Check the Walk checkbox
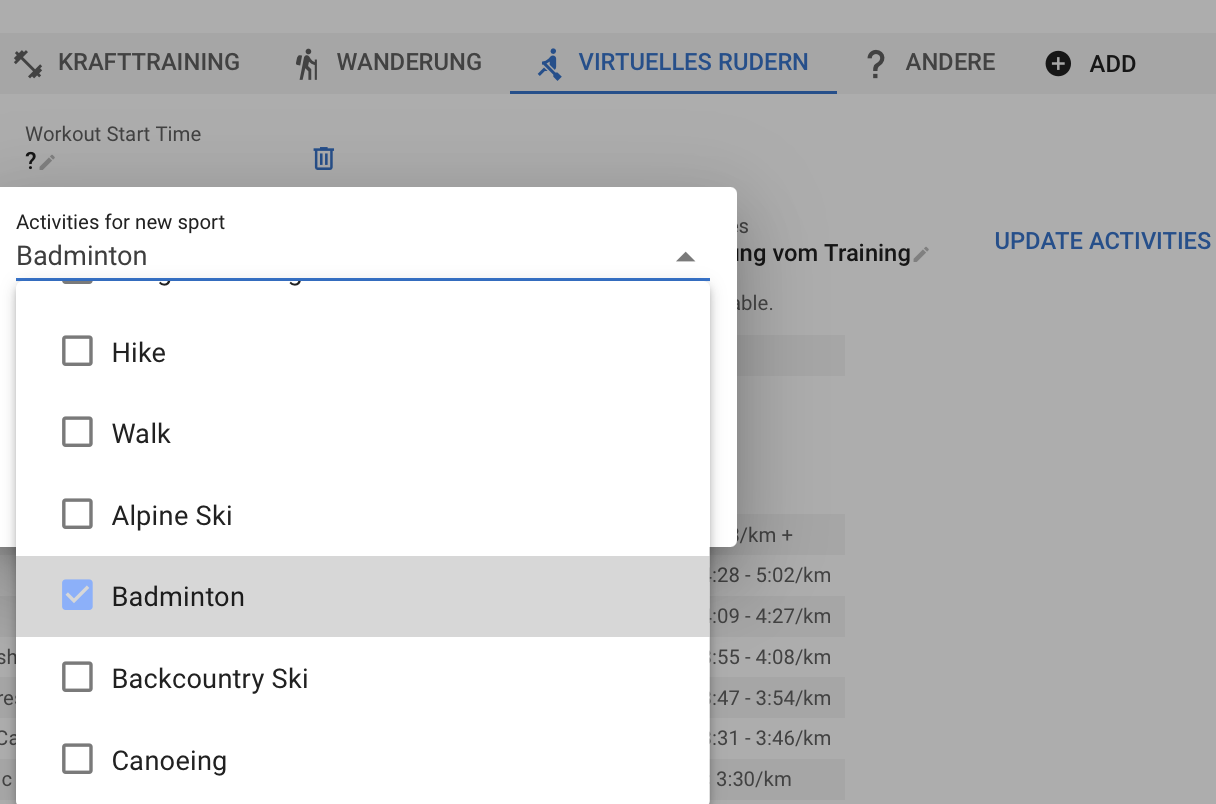 [77, 432]
